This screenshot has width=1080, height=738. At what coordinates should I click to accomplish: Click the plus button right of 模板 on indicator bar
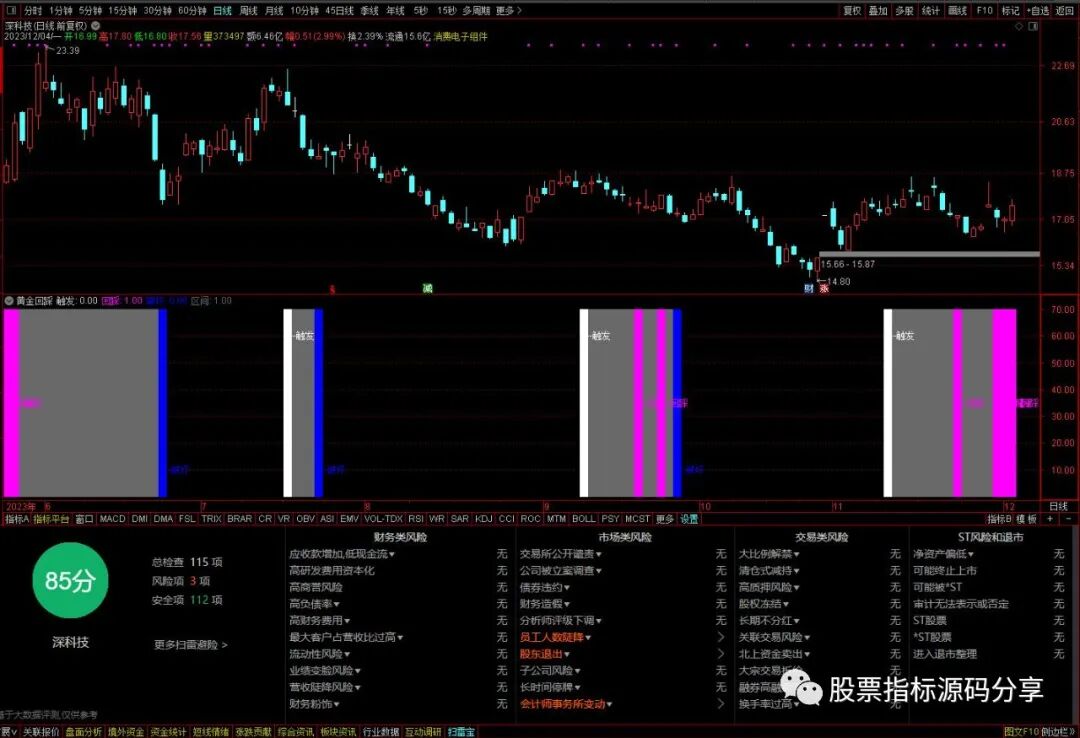click(1050, 519)
